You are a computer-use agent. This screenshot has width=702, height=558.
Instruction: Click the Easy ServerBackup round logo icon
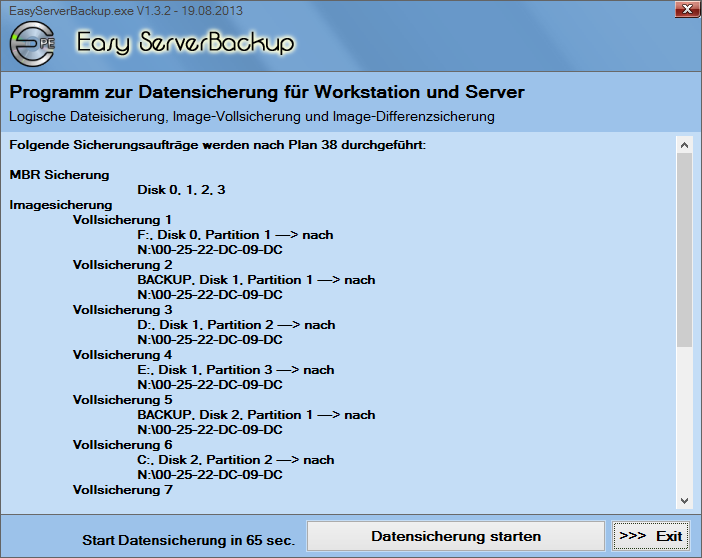33,44
